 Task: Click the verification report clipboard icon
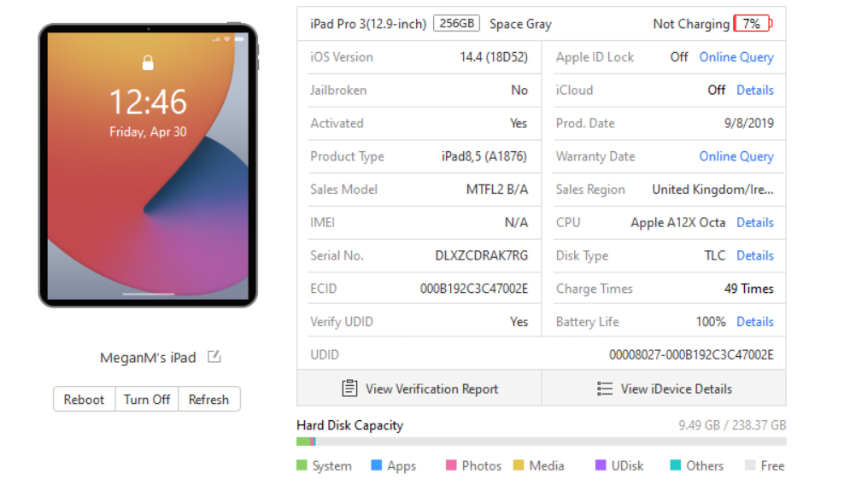(x=349, y=388)
